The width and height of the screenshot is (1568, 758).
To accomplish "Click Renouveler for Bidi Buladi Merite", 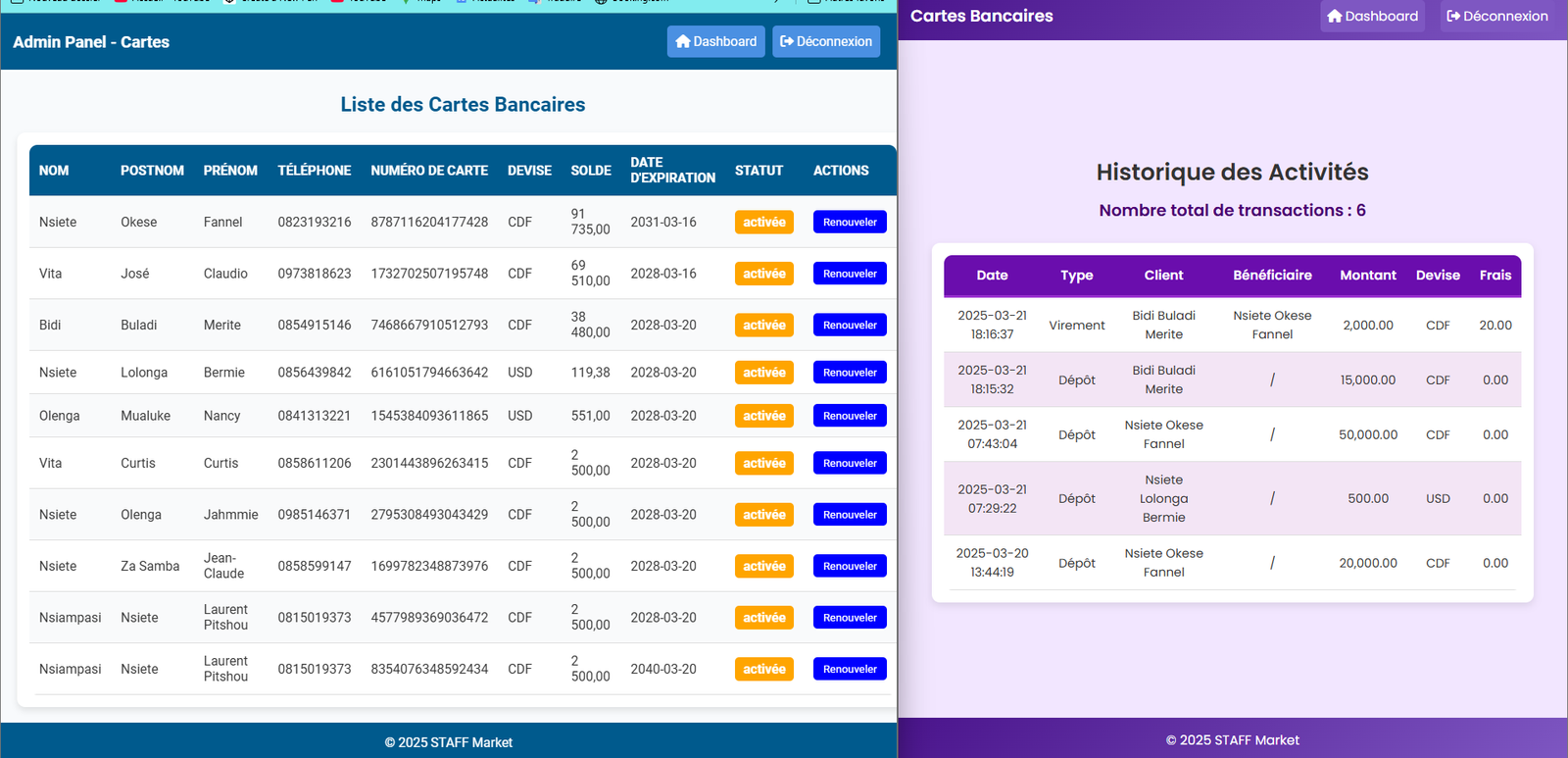I will [850, 325].
